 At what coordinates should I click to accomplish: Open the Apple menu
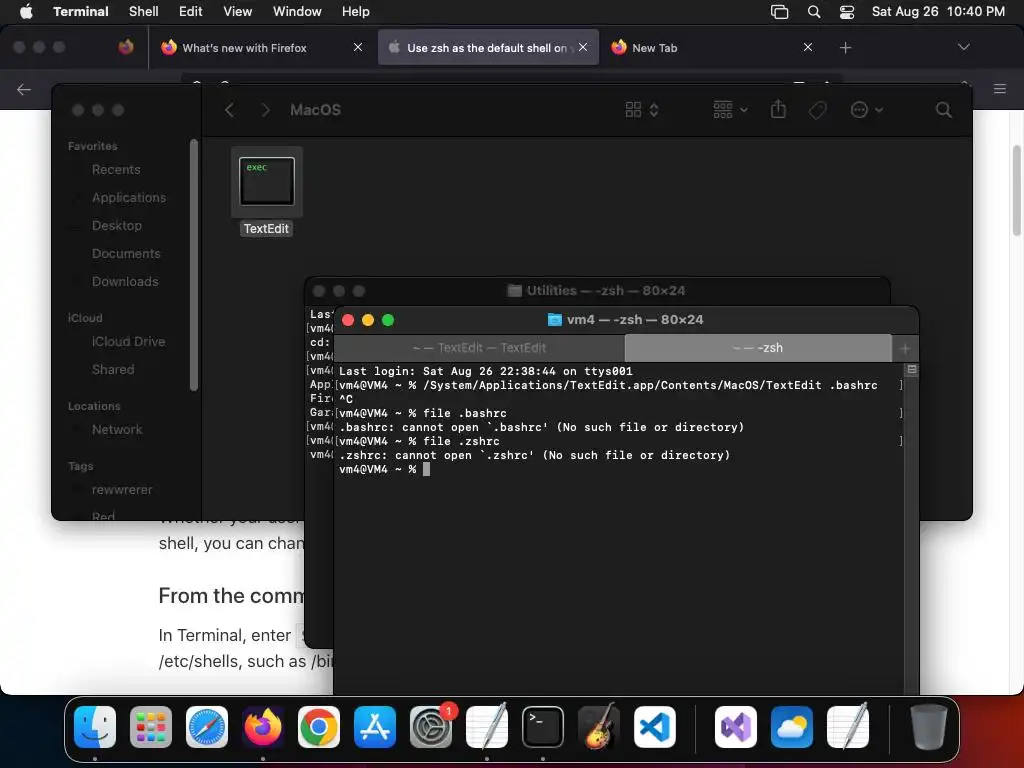26,11
